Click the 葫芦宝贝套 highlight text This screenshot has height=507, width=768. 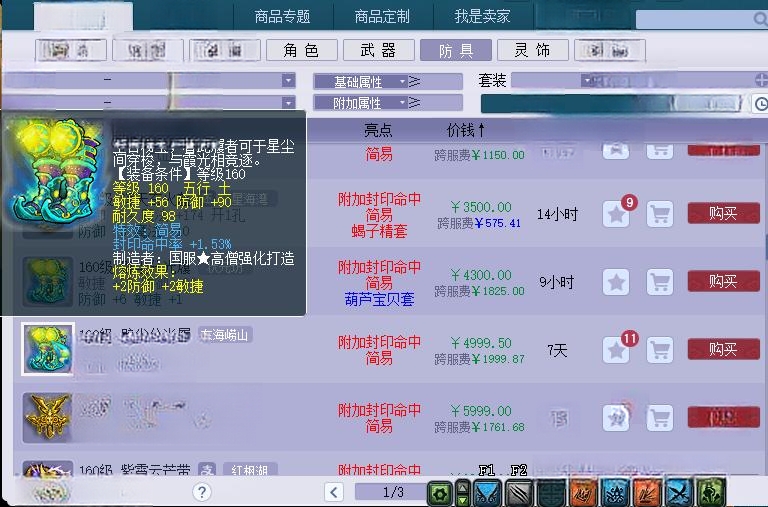379,299
